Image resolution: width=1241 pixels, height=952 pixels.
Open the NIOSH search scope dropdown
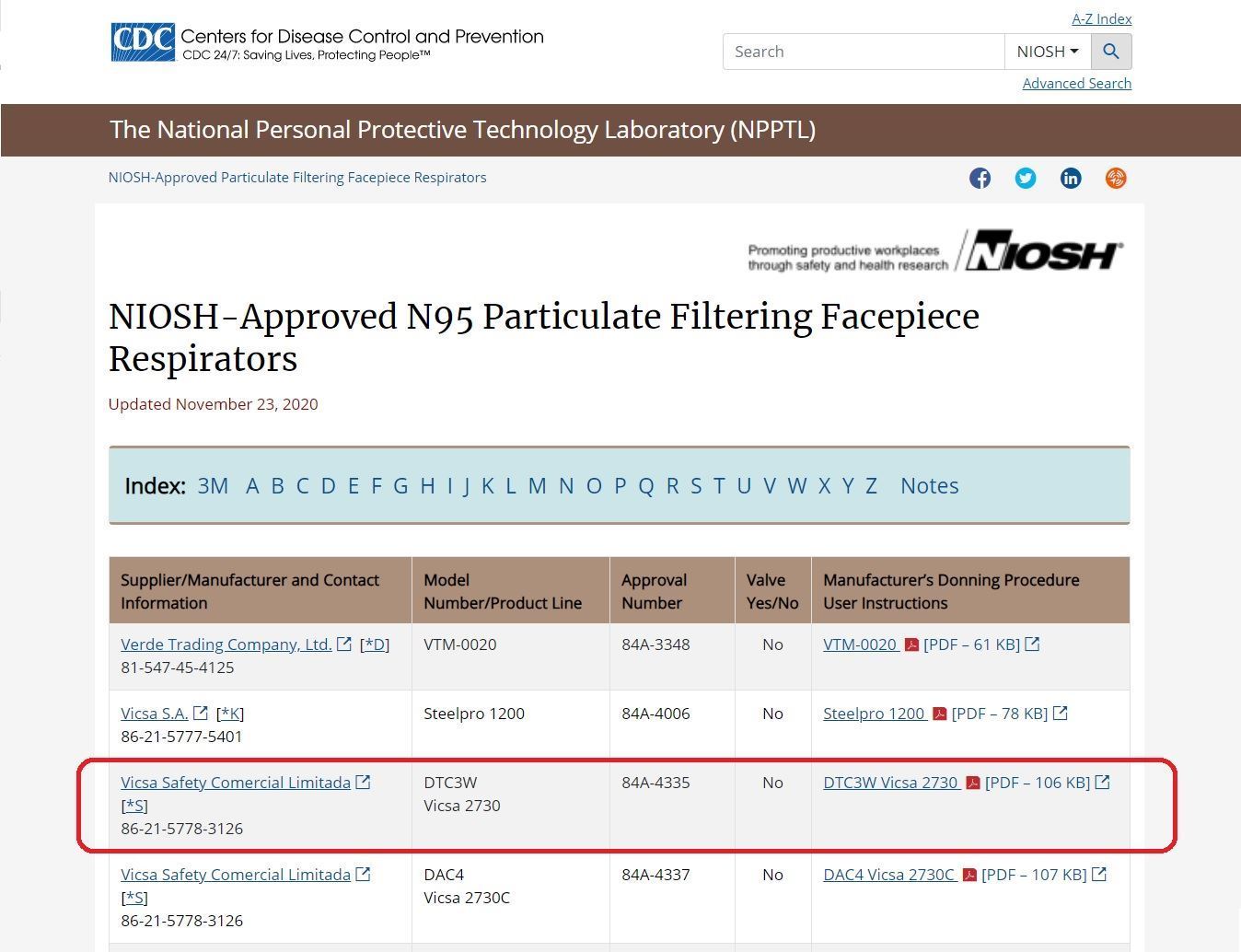(1048, 52)
